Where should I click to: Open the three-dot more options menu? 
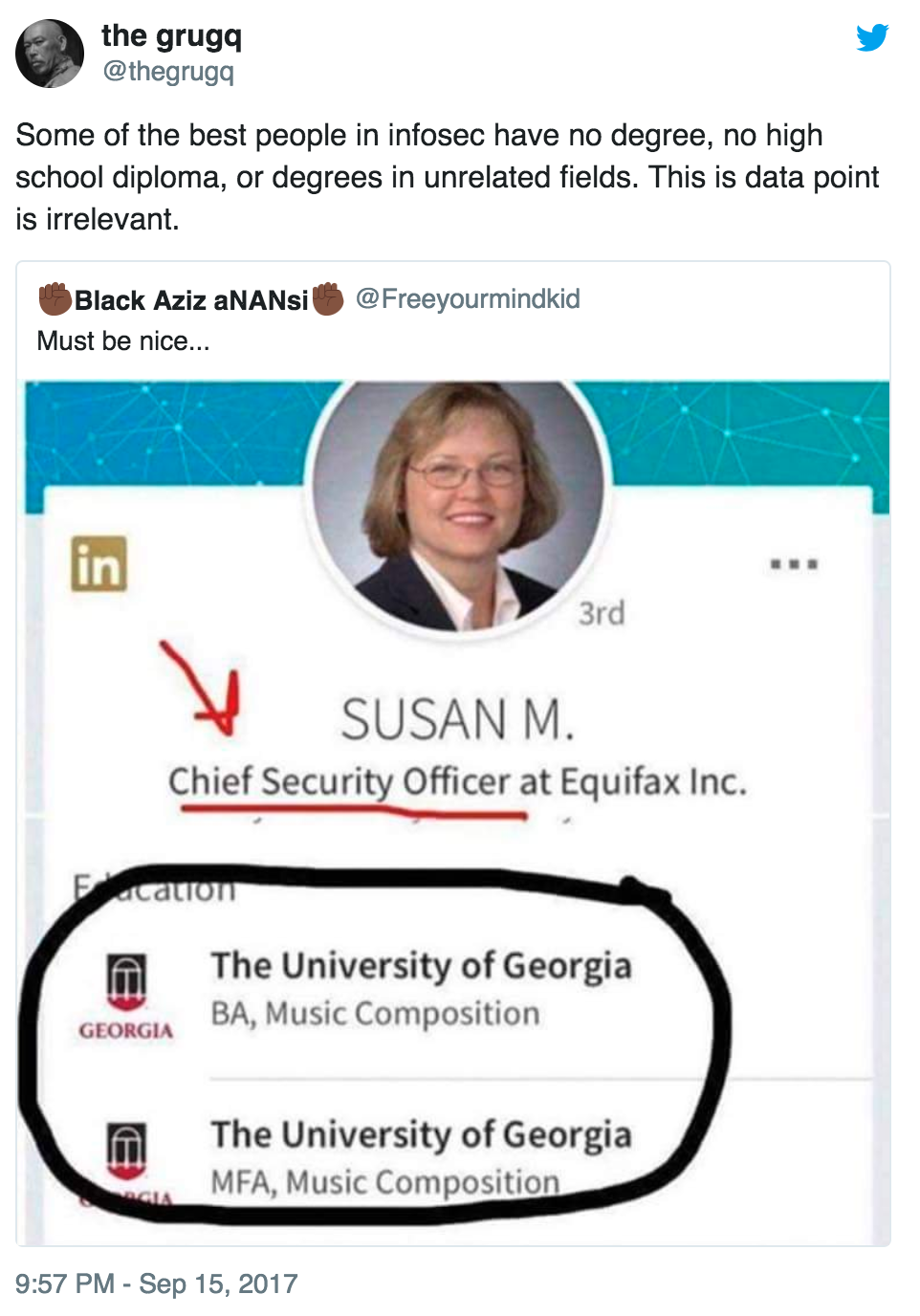pos(794,564)
